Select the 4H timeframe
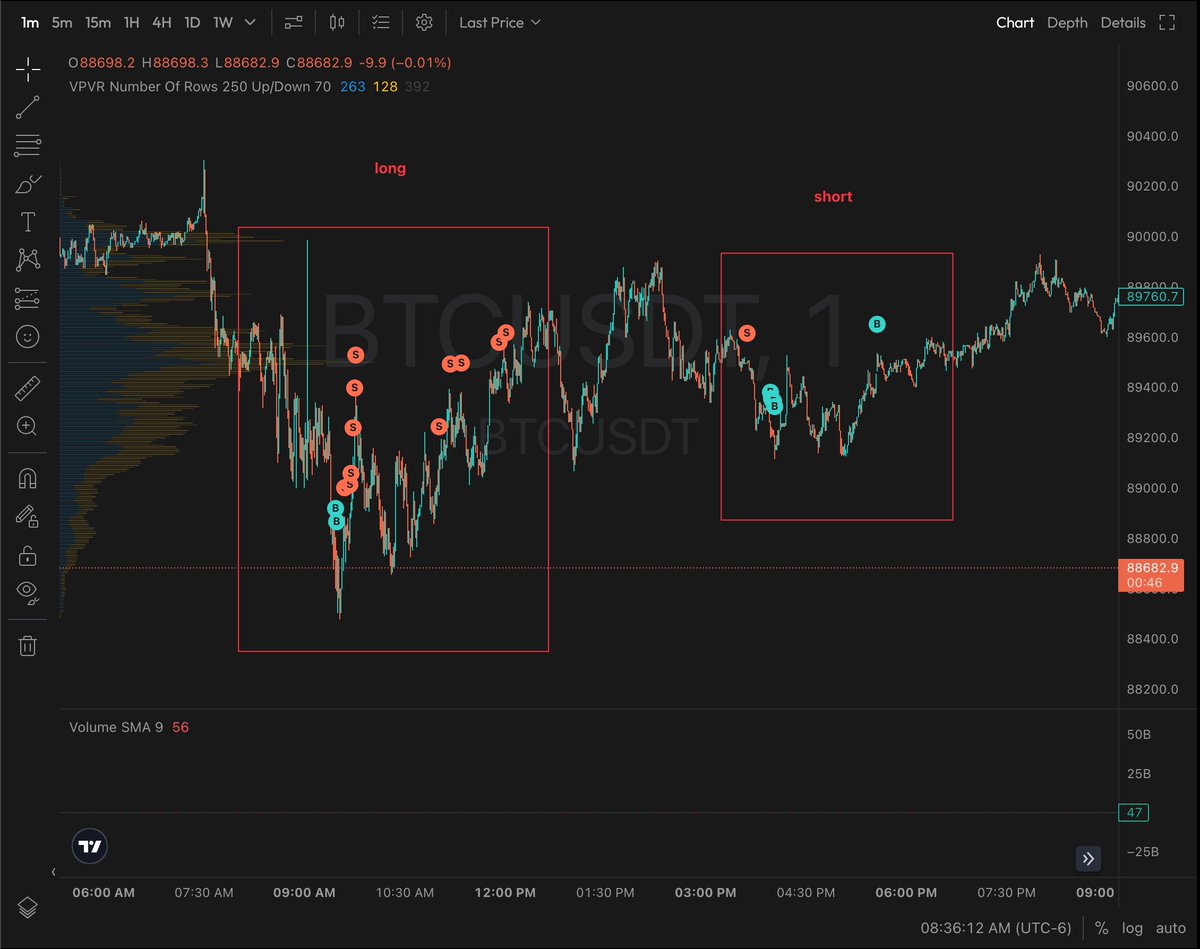 pyautogui.click(x=161, y=22)
